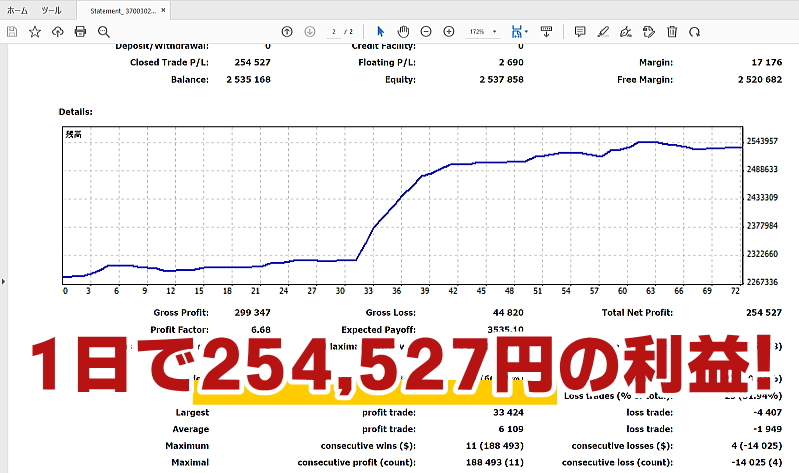Add a comment with the speech bubble tool
This screenshot has height=473, width=799.
(580, 32)
